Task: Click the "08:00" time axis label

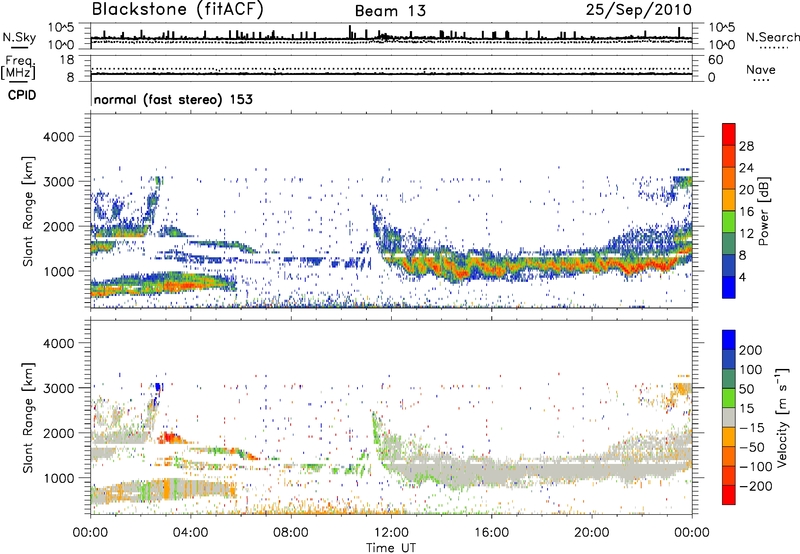Action: (291, 533)
